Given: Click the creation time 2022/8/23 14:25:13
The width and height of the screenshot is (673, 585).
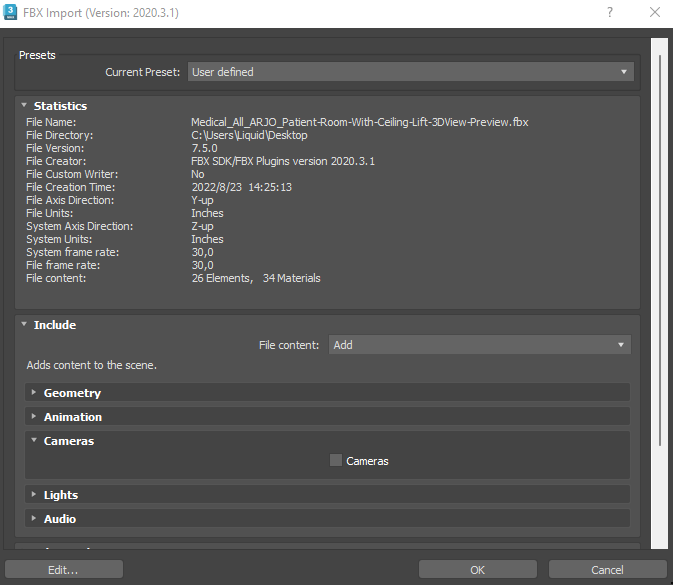Looking at the screenshot, I should pos(242,187).
